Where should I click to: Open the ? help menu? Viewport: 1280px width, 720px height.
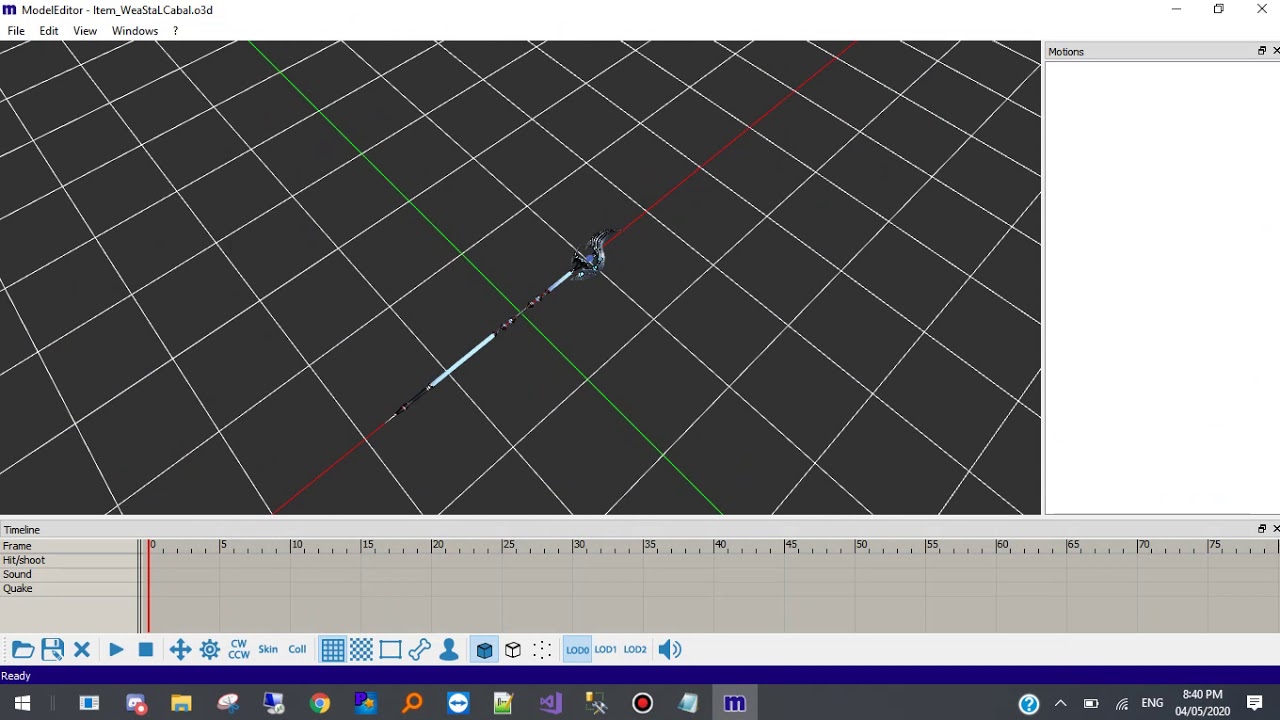[175, 31]
